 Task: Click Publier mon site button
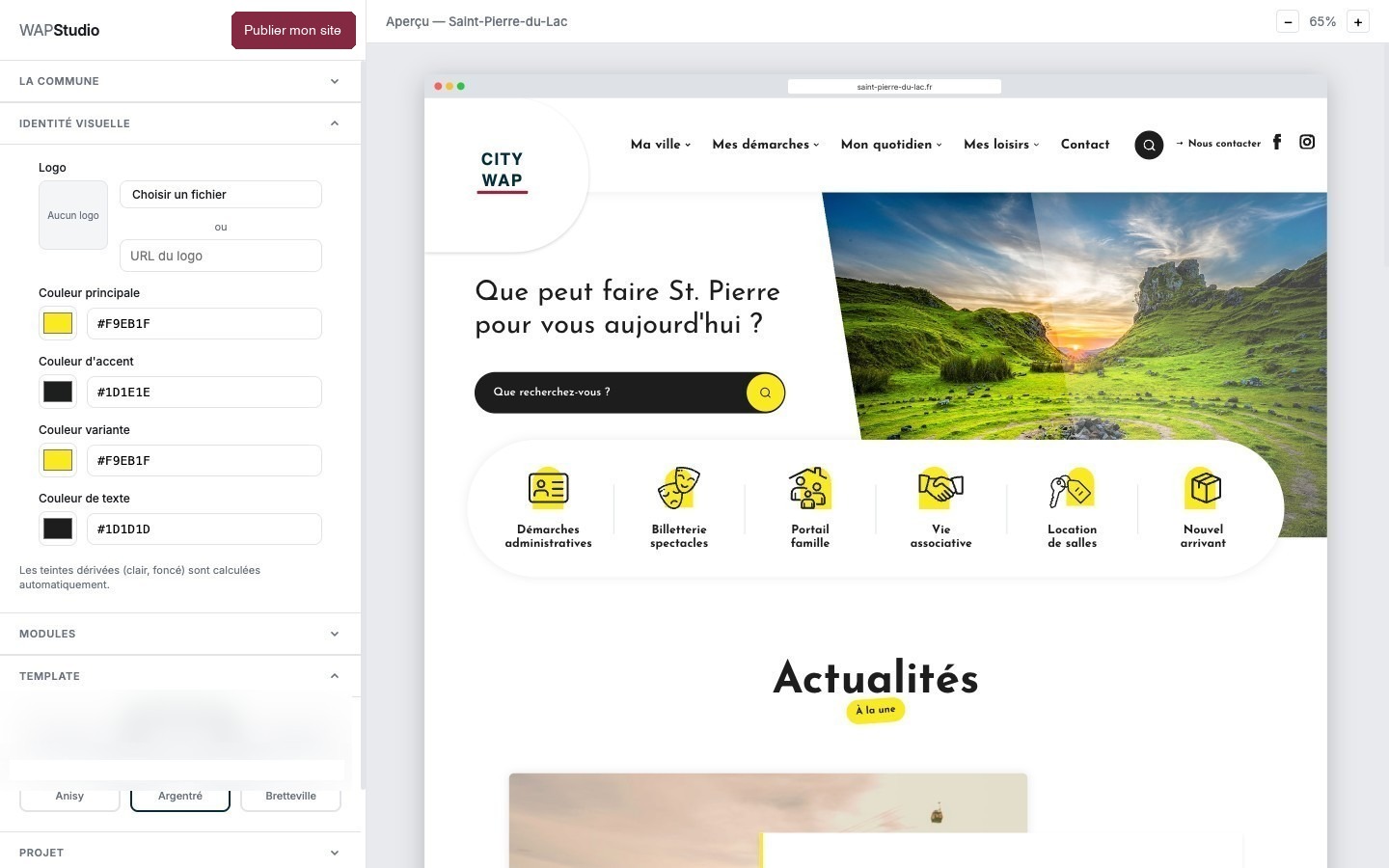point(293,30)
